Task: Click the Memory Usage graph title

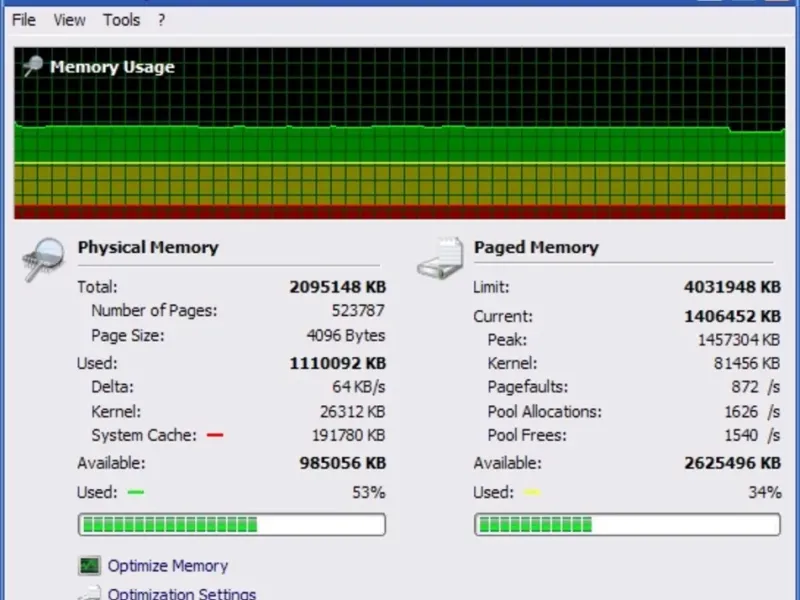Action: [x=112, y=67]
